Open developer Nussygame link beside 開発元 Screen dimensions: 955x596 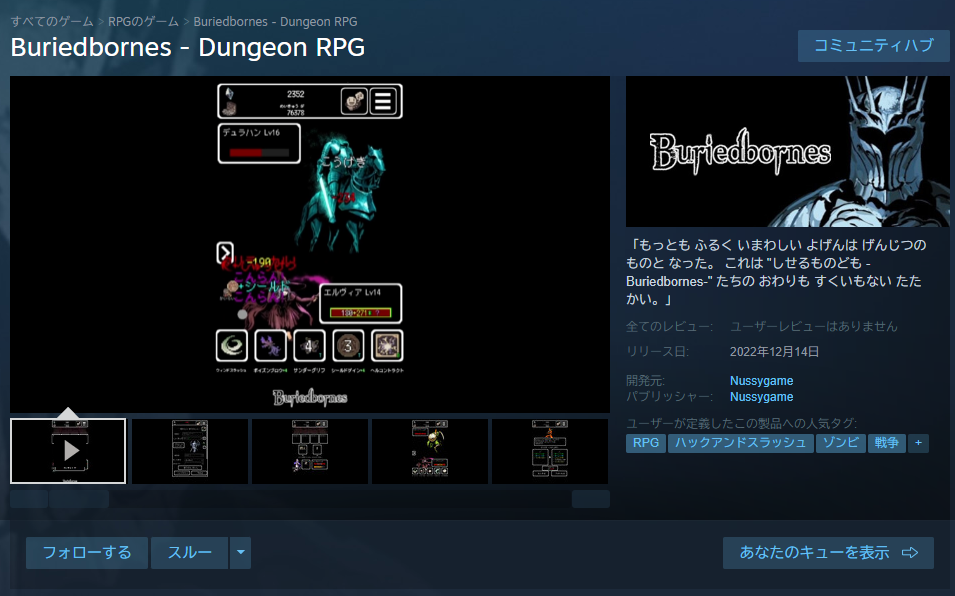[761, 380]
